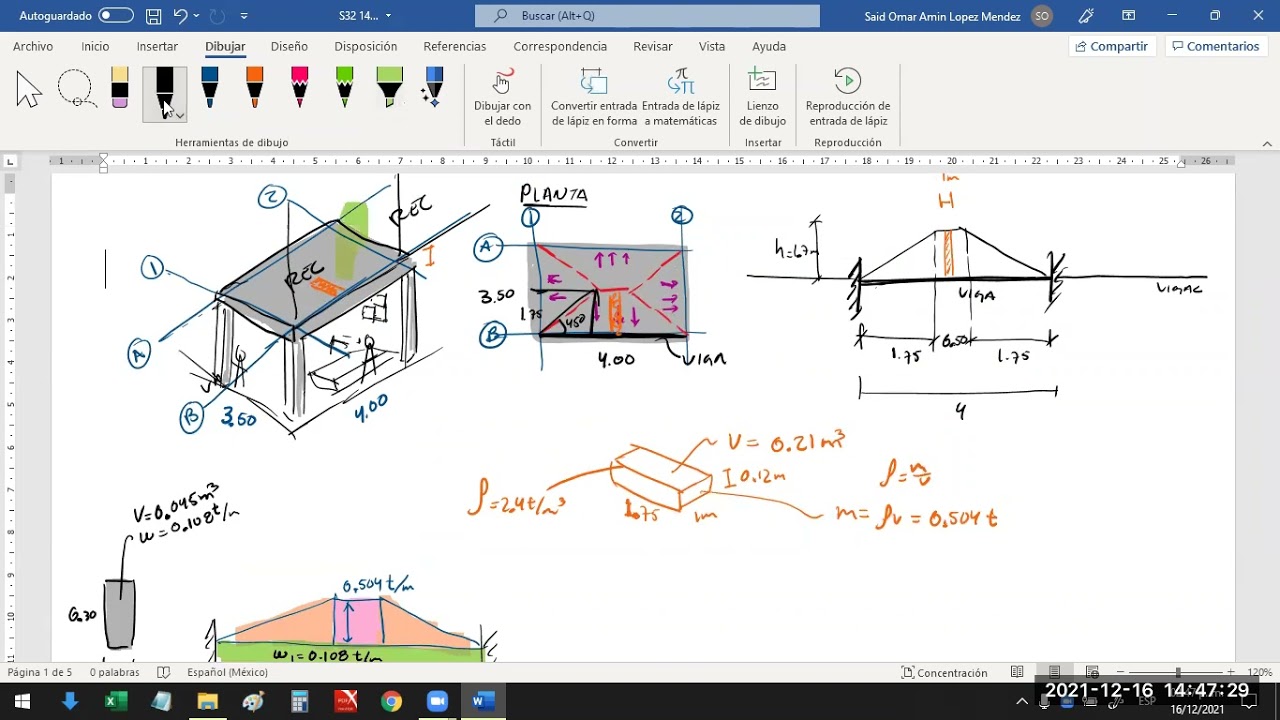Open Ribbon display options

pyautogui.click(x=1128, y=16)
